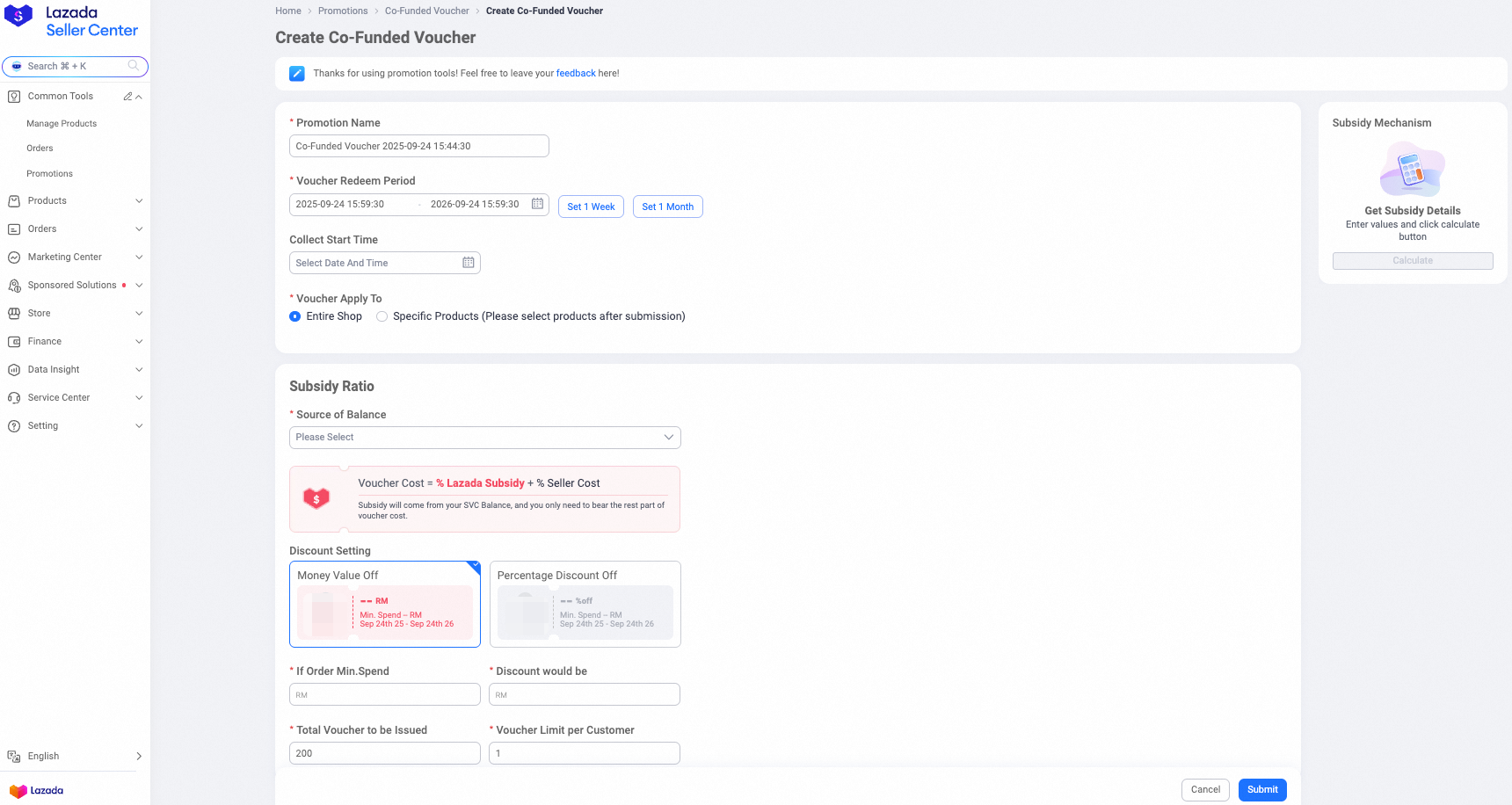Select the Specific Products radio option
1512x805 pixels.
[382, 316]
